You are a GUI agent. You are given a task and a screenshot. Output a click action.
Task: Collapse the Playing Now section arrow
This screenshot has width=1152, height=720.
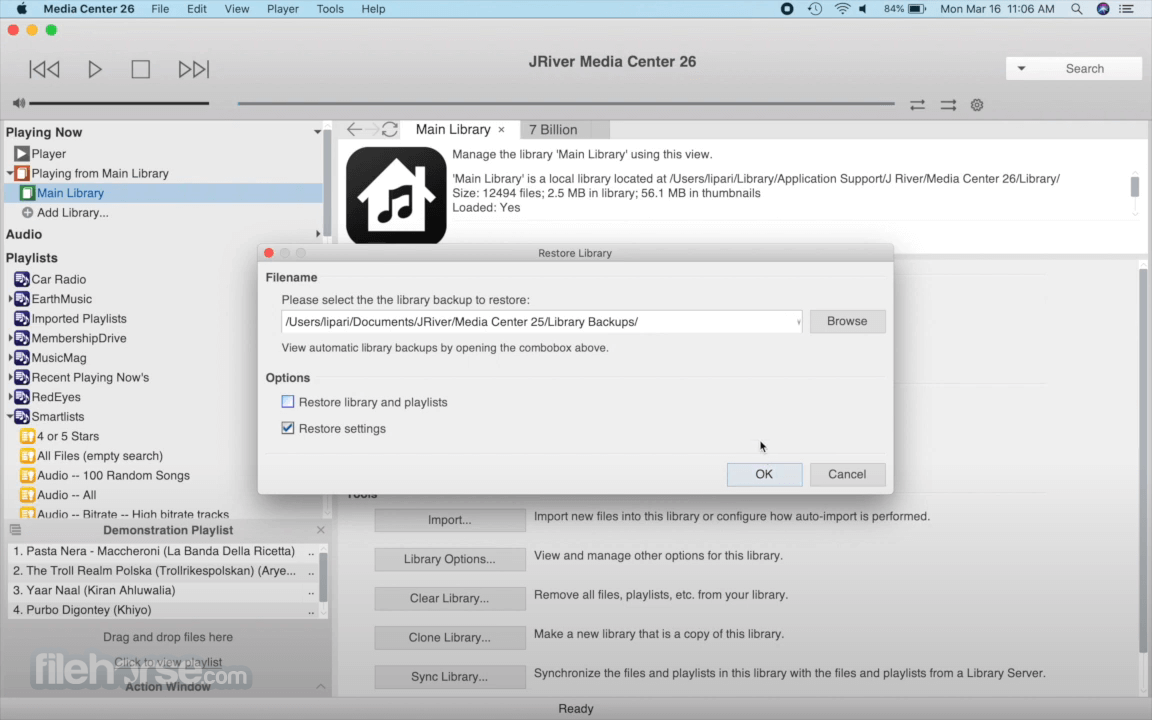point(317,132)
